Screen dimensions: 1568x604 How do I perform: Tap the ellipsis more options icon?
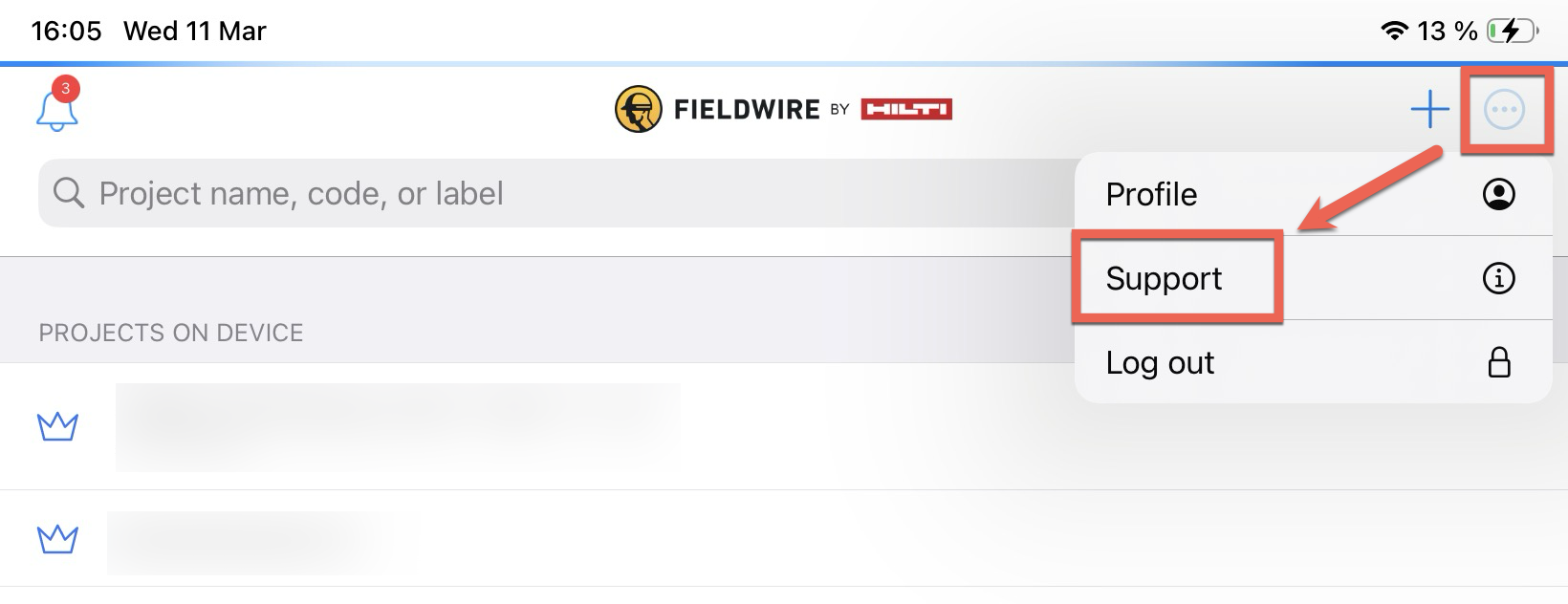[1507, 109]
